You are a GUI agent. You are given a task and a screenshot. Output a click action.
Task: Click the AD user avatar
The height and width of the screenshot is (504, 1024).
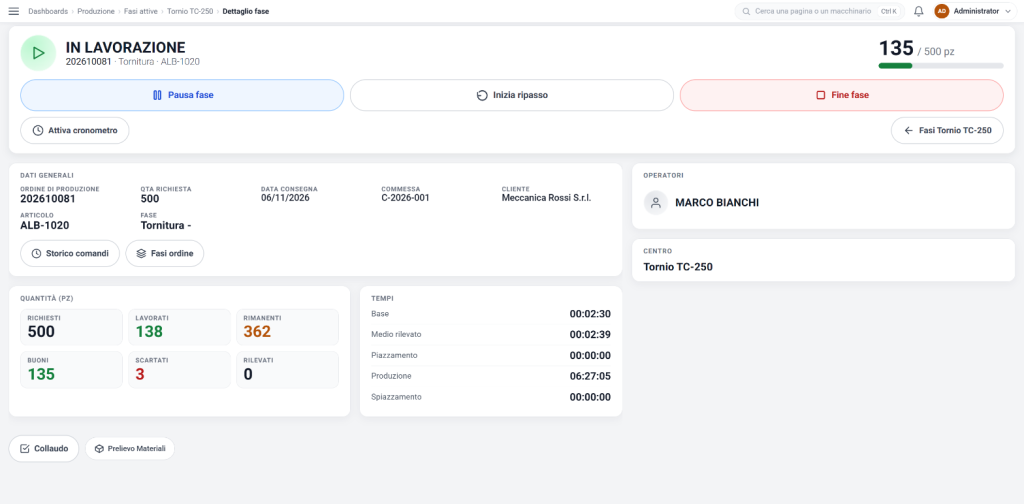coord(941,11)
